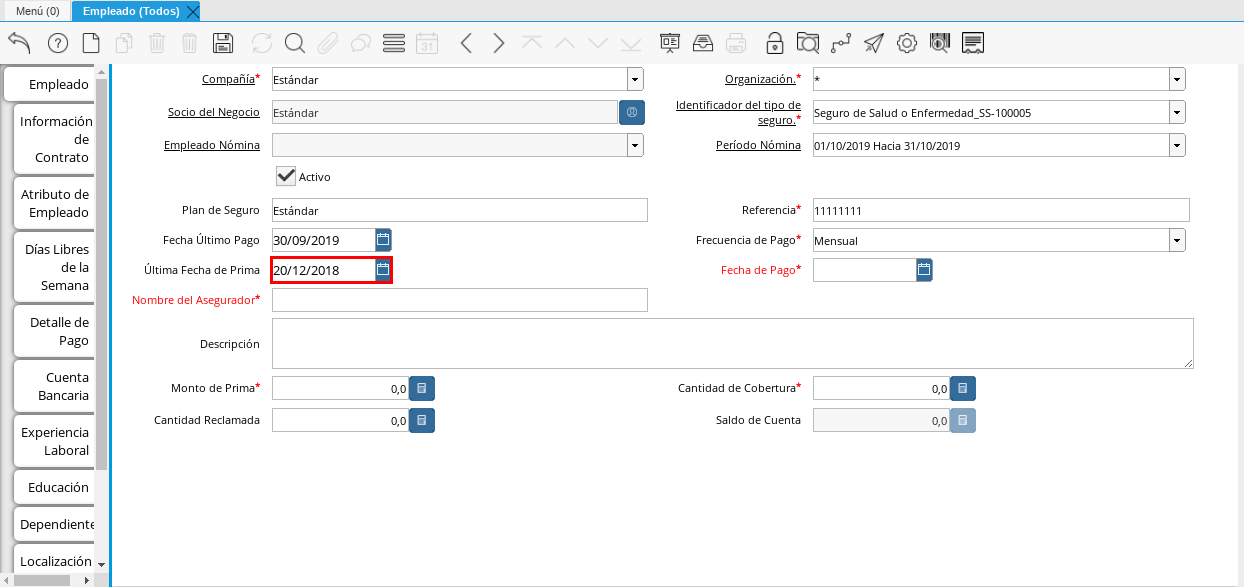Click the padlock icon in the toolbar
Screen dimensions: 1244x587
(774, 43)
